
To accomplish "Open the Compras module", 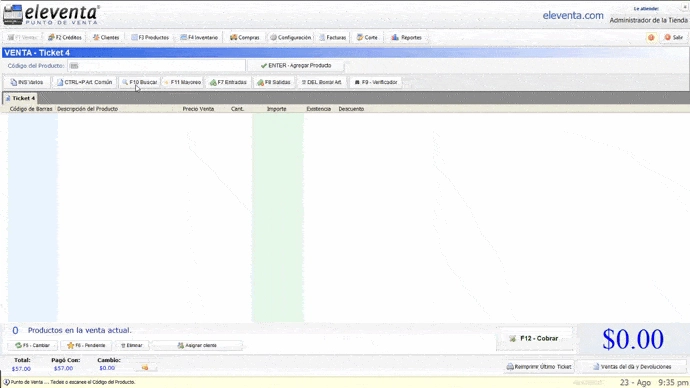I will point(245,37).
